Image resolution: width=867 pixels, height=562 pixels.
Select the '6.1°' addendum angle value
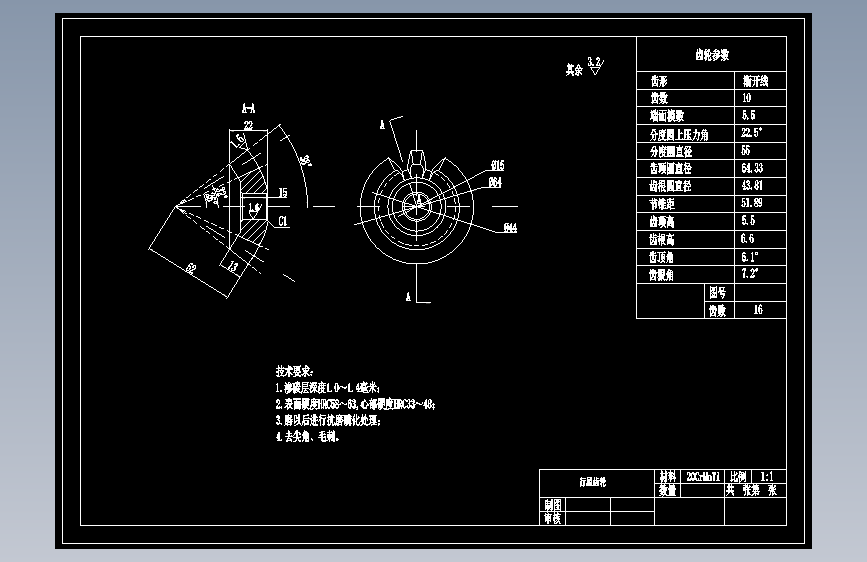coord(750,257)
